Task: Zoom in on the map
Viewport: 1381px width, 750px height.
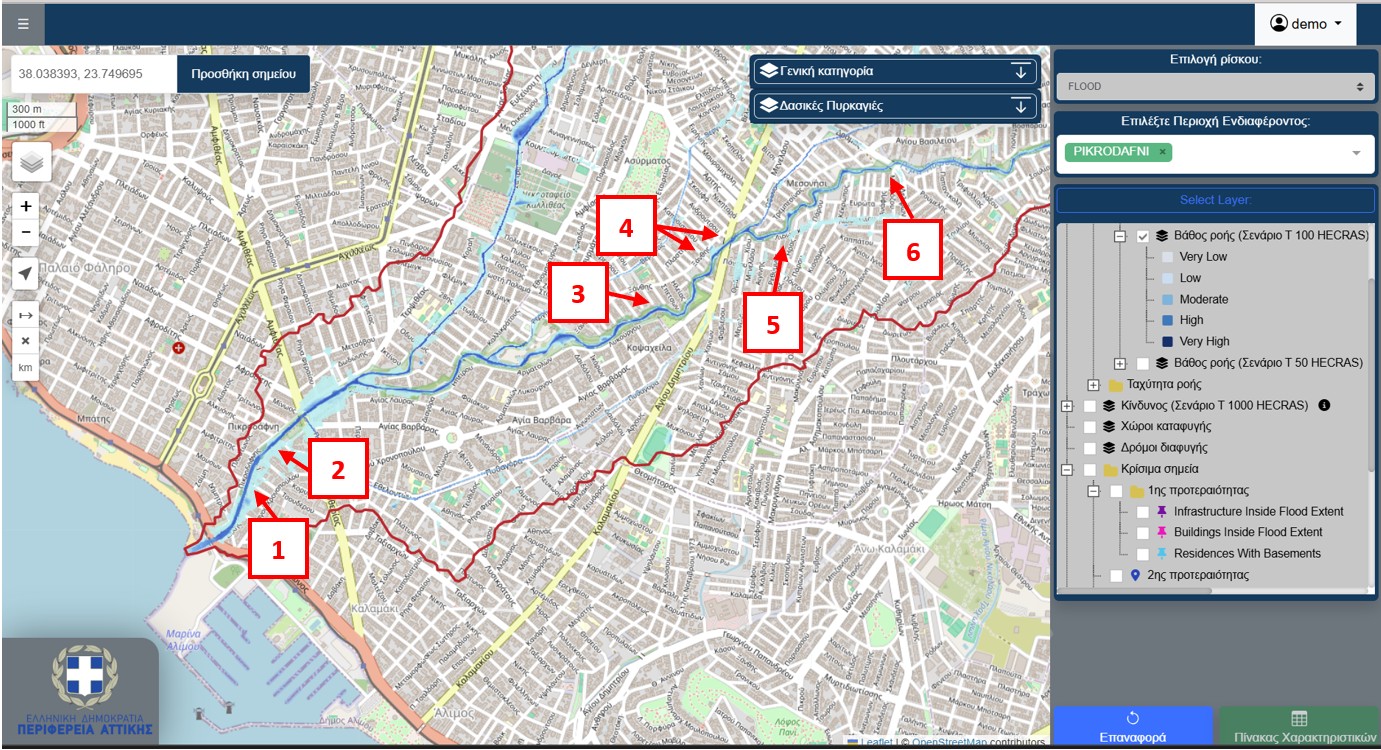Action: 26,206
